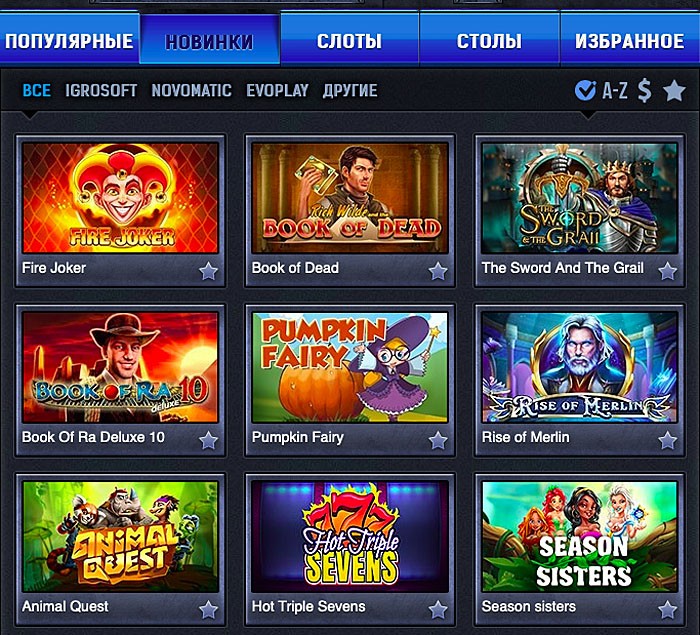Switch to the Популярные tab
700x635 pixels.
tap(69, 41)
